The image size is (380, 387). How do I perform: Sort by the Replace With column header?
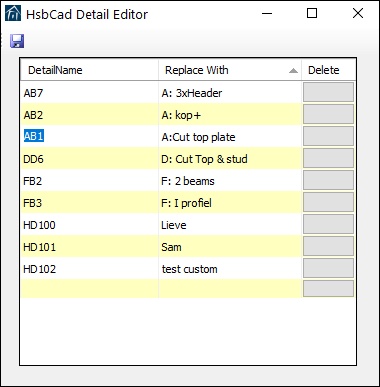click(230, 70)
